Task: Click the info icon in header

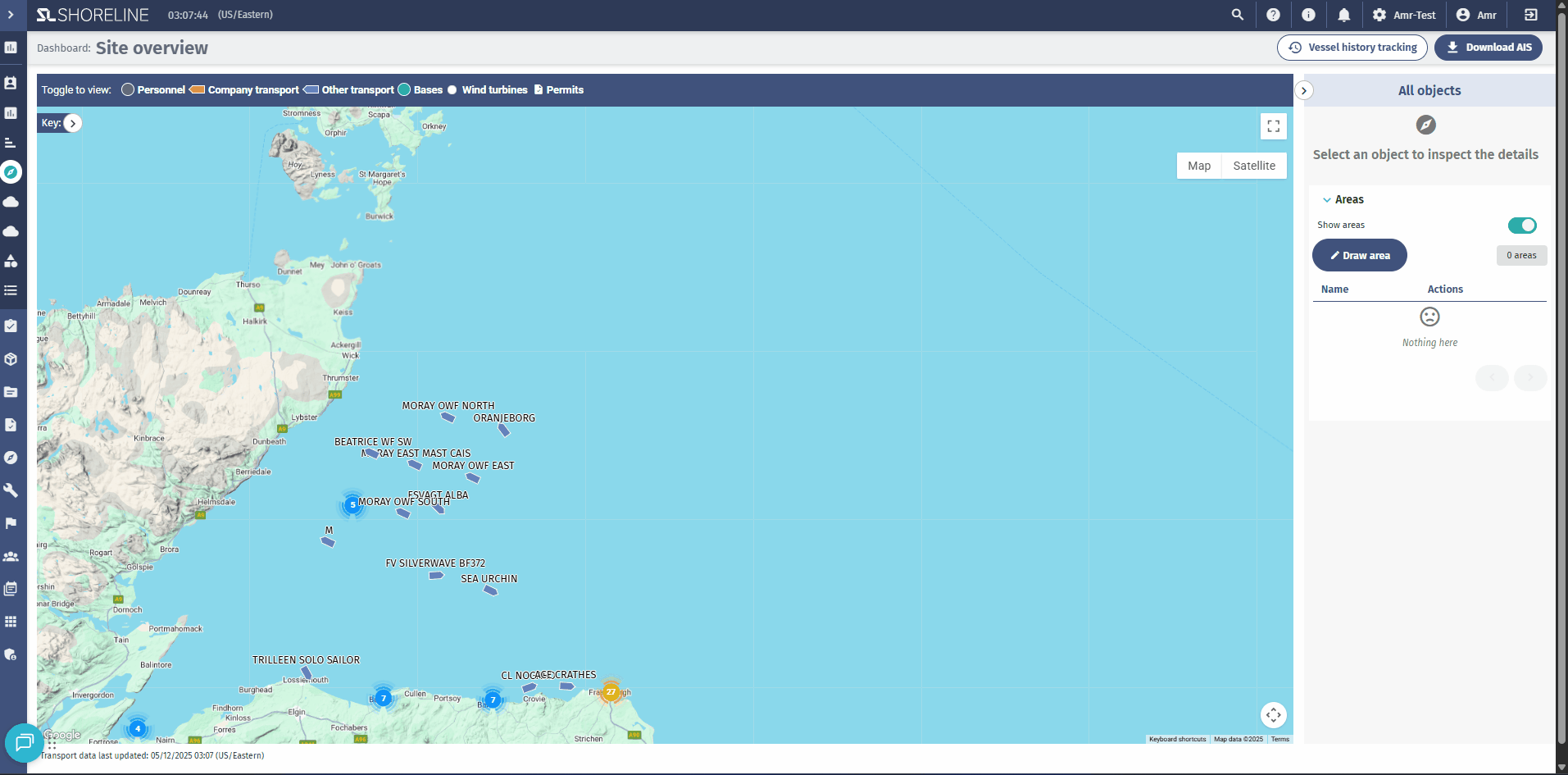Action: (1308, 15)
